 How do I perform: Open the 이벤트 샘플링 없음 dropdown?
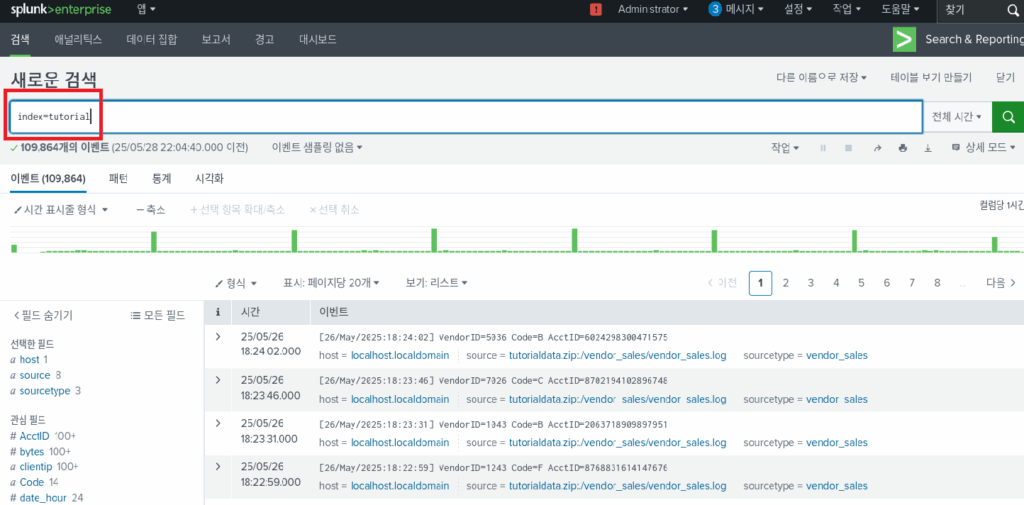[x=317, y=148]
